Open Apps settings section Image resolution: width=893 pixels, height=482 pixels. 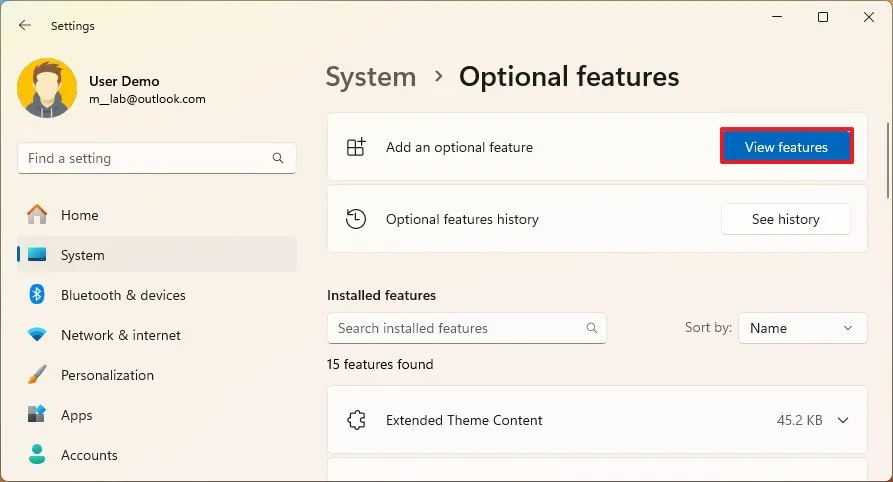(157, 414)
